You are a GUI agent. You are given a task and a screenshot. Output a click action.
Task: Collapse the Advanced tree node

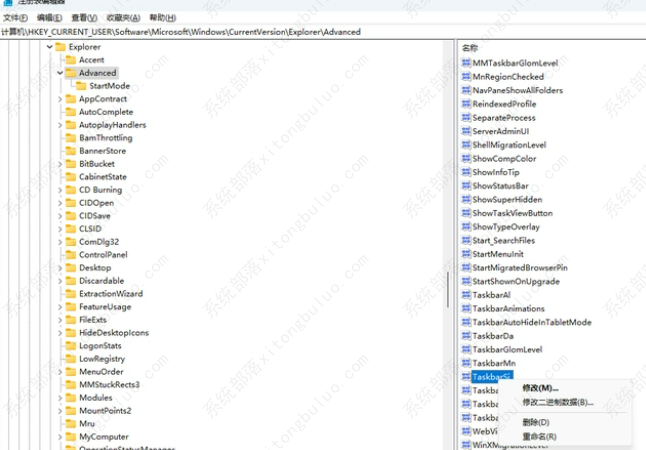(60, 73)
